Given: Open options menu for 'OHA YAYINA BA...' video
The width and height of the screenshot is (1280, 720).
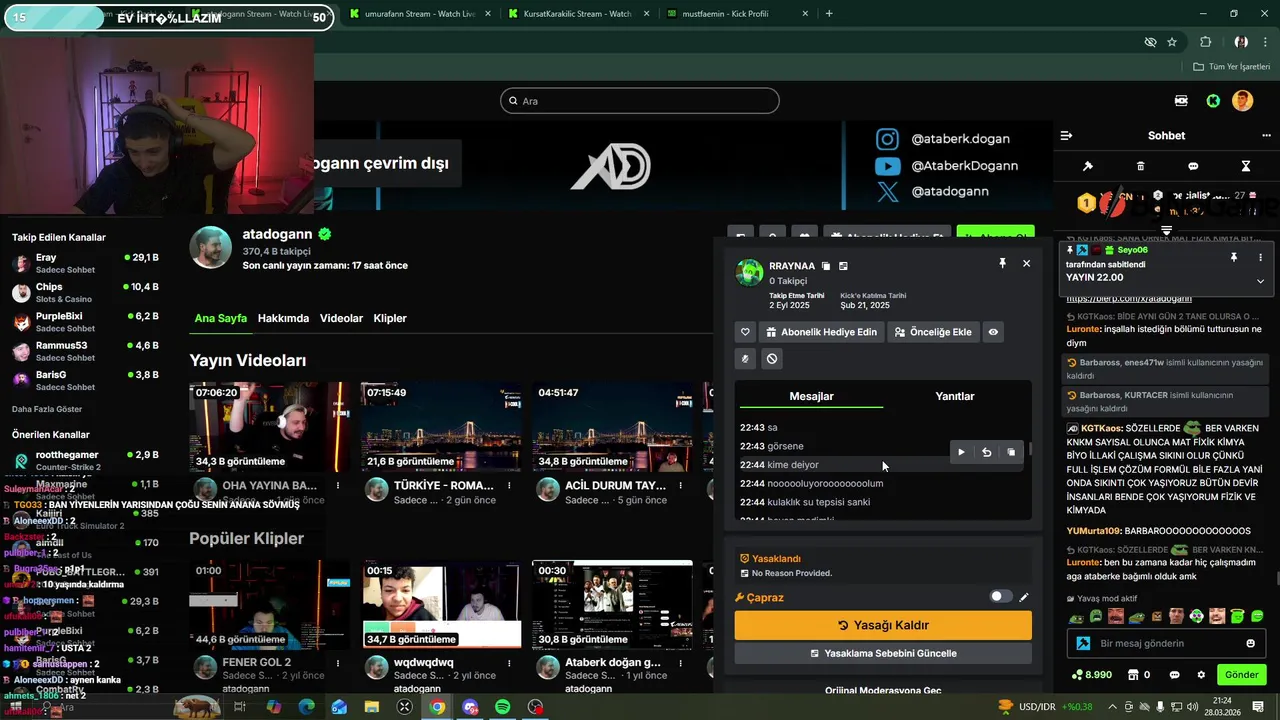Looking at the screenshot, I should 338,485.
